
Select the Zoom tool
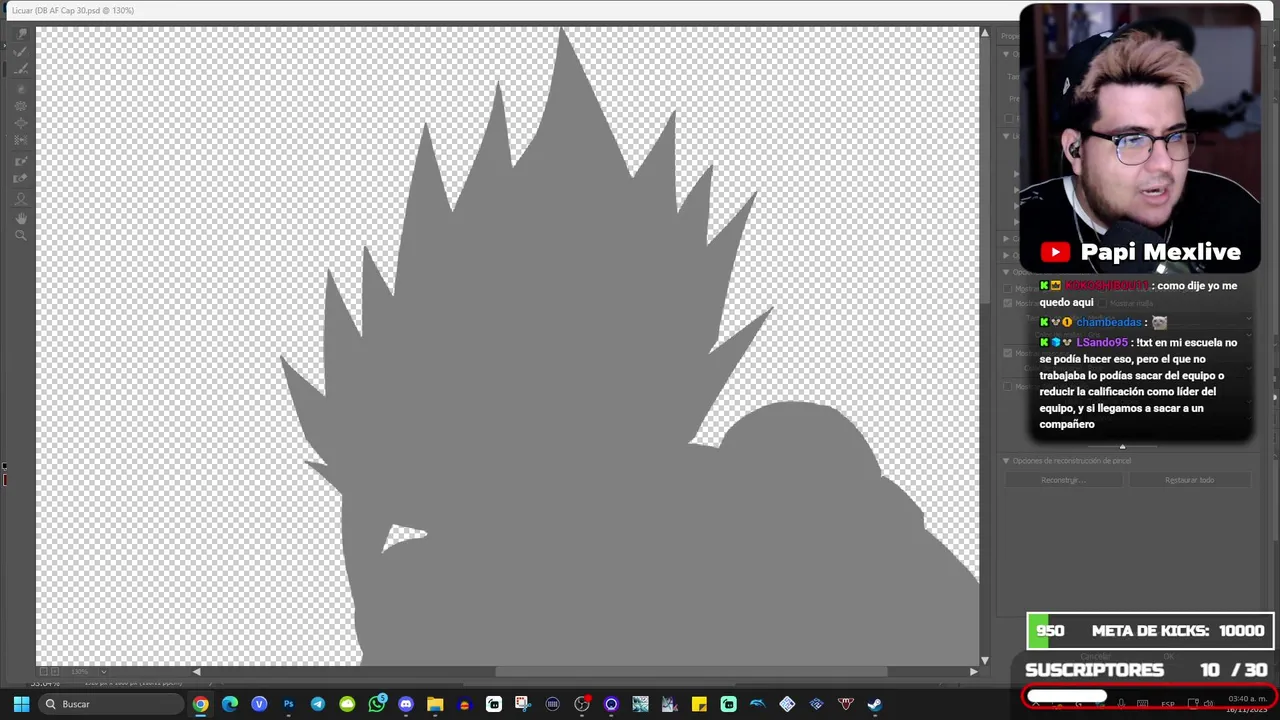pos(21,236)
